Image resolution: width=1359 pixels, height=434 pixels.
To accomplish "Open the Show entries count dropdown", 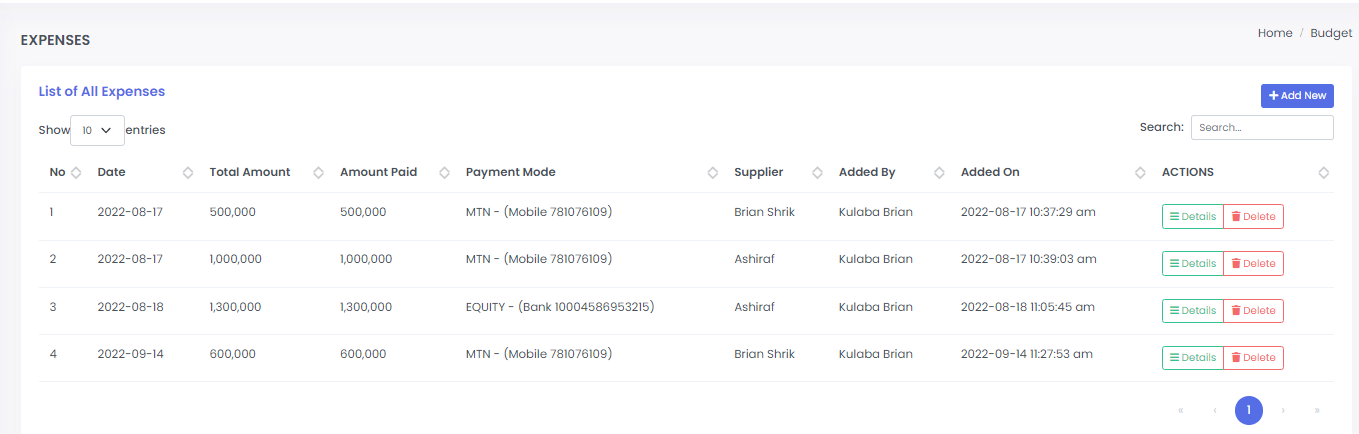I will click(97, 130).
